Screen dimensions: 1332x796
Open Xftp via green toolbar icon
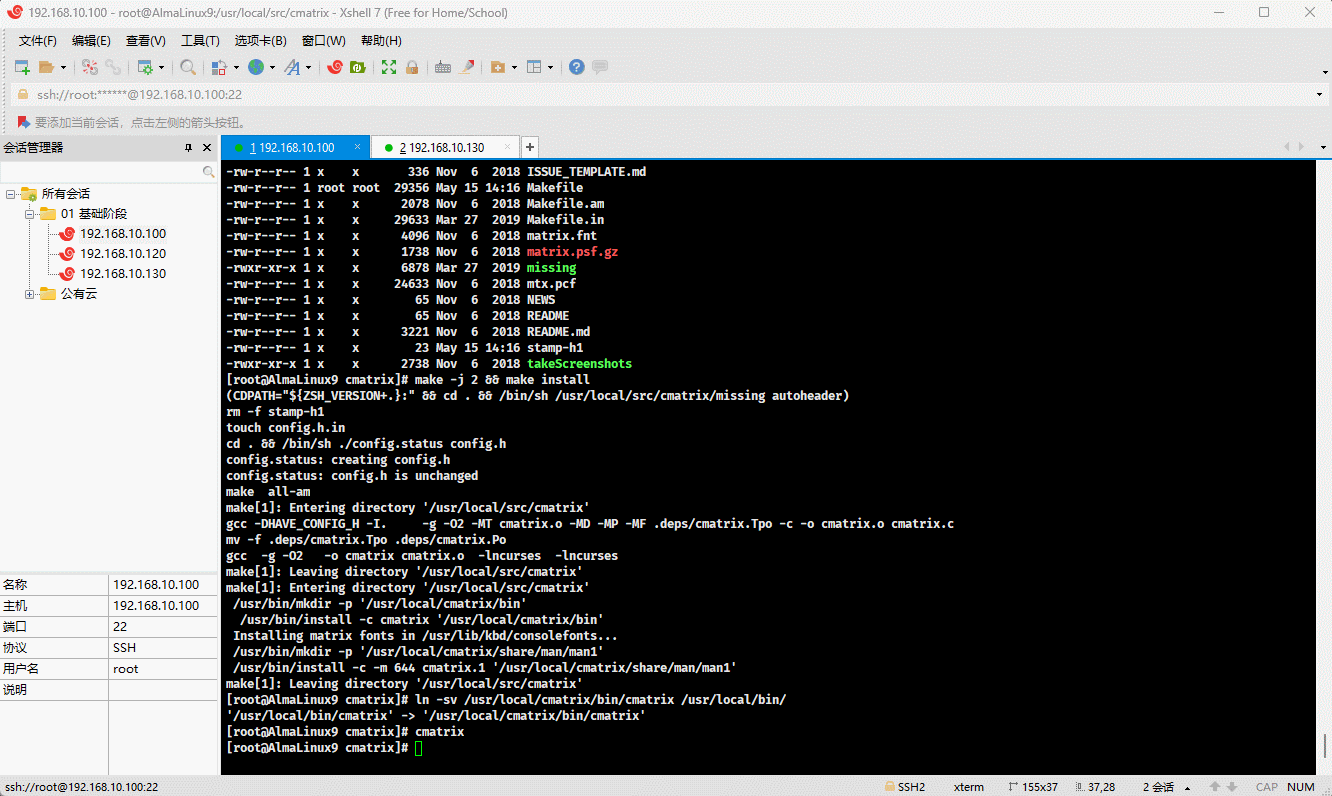[x=357, y=67]
